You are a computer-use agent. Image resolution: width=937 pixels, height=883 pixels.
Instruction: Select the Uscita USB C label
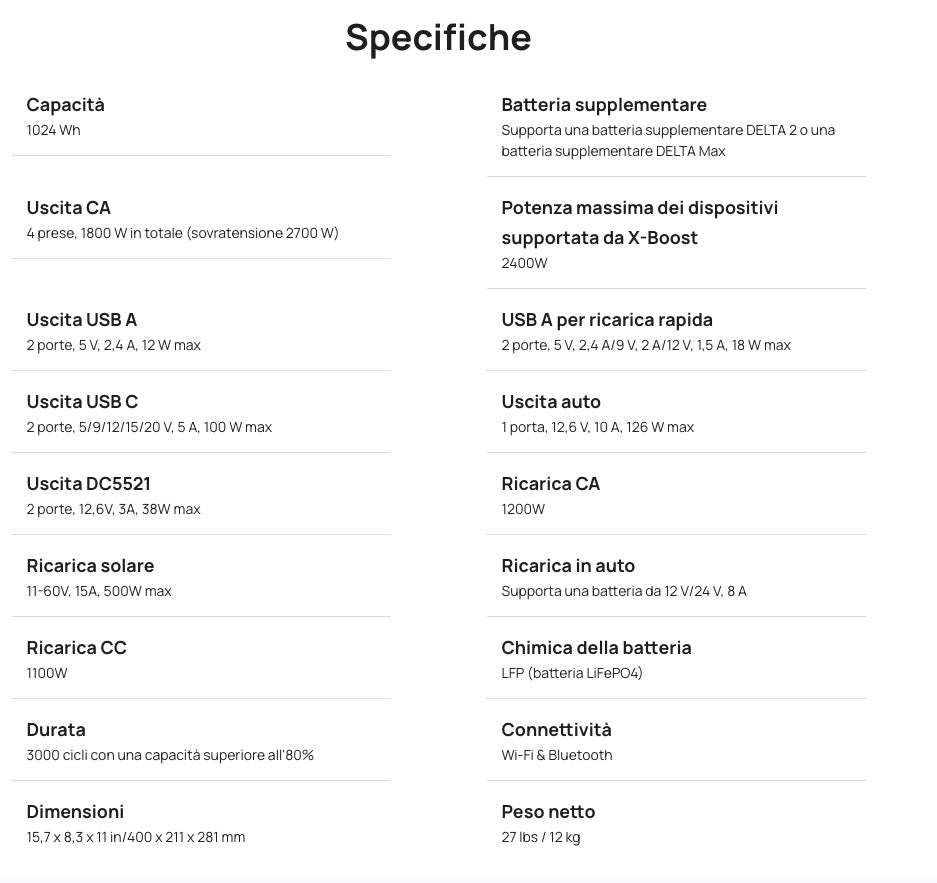(x=82, y=401)
